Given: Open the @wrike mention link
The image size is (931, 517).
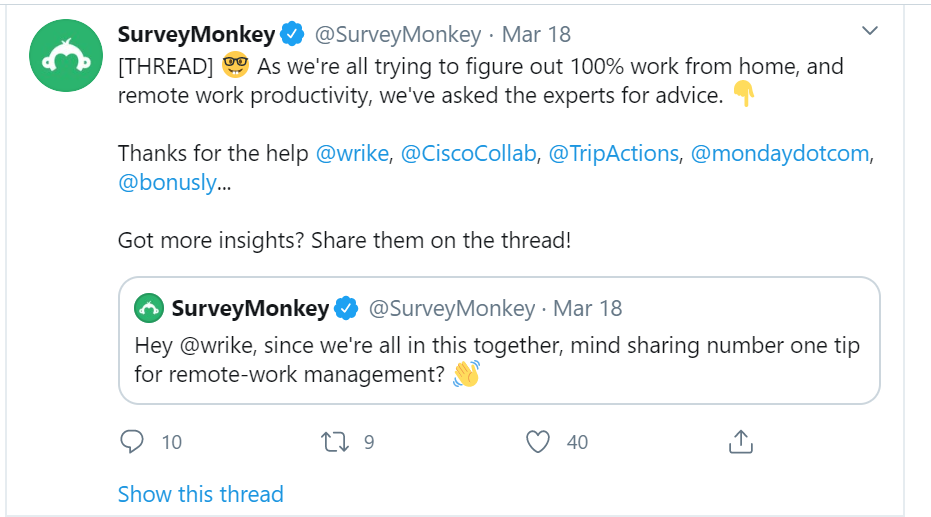Looking at the screenshot, I should coord(352,154).
